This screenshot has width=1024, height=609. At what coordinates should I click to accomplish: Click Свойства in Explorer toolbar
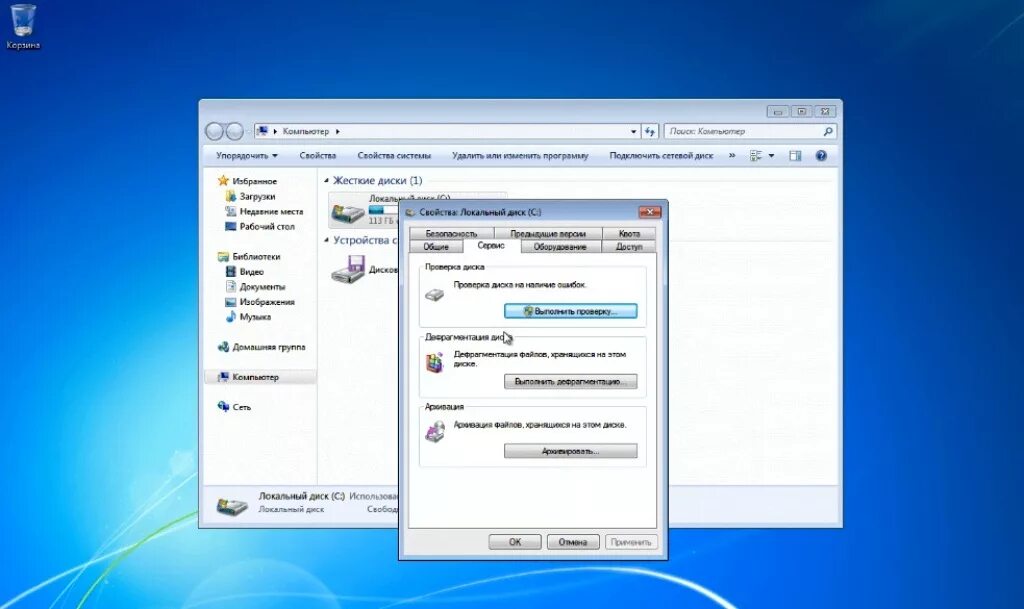(x=317, y=155)
